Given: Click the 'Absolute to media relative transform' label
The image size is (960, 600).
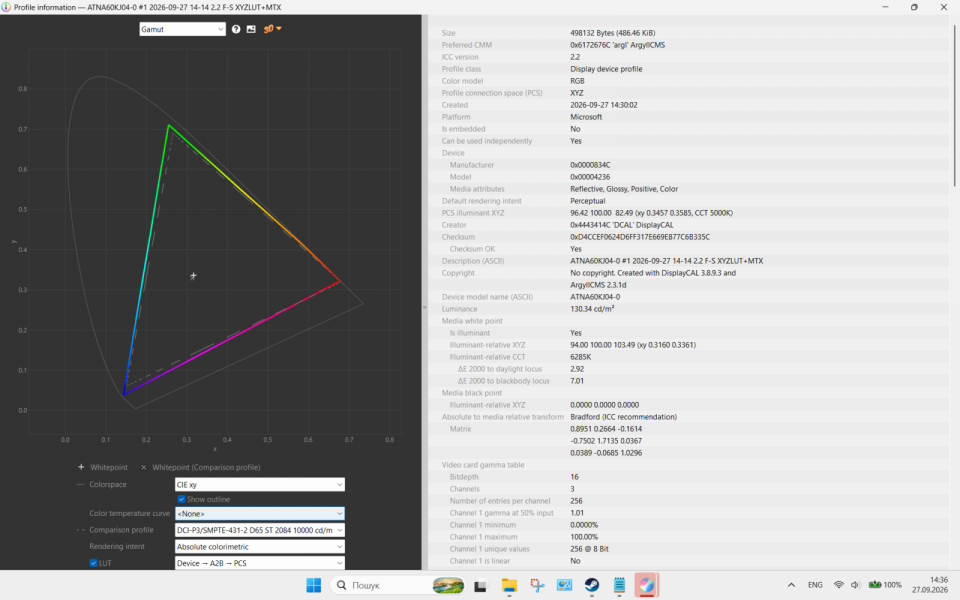Looking at the screenshot, I should (503, 416).
